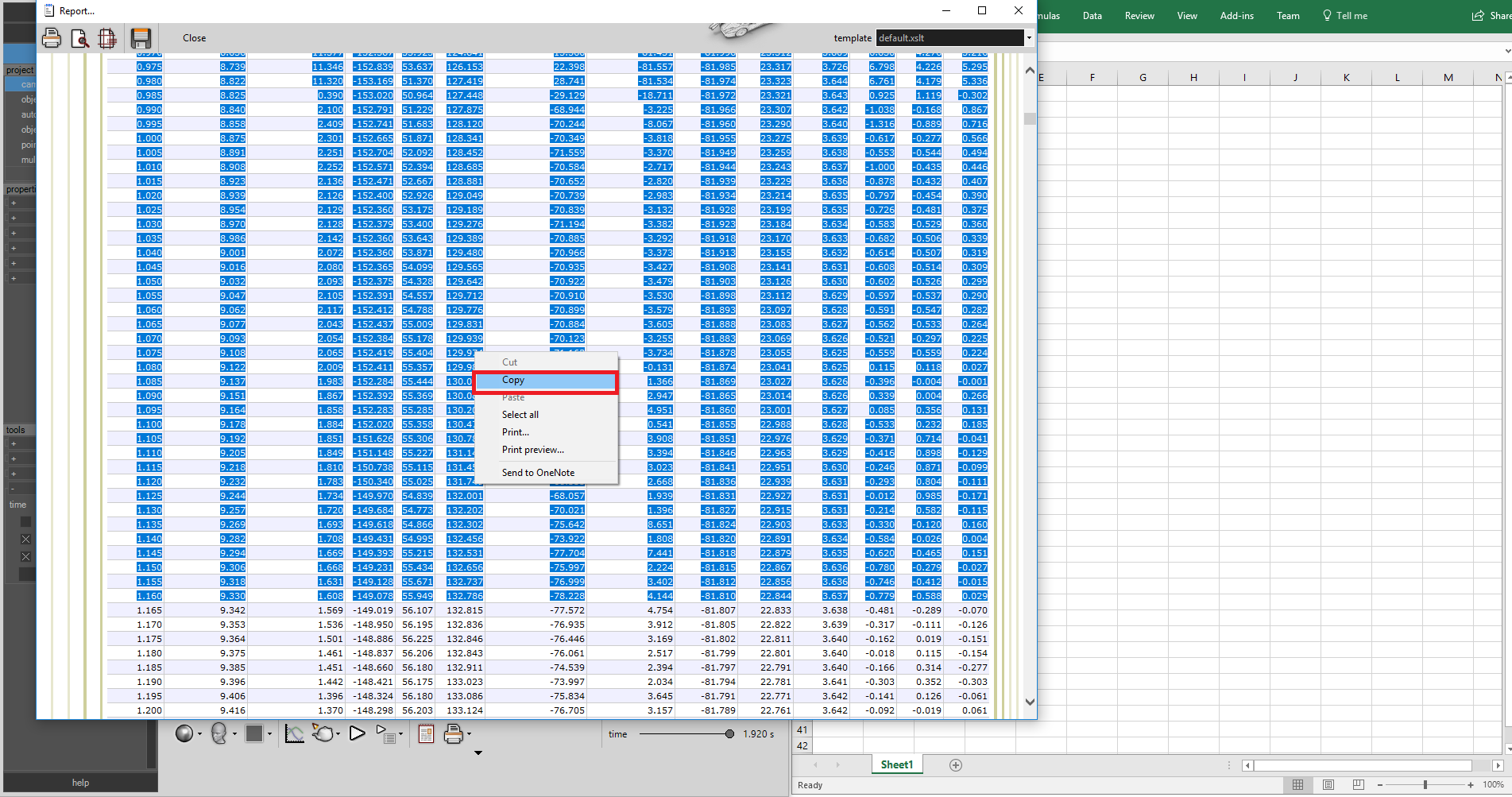Switch to Page Layout view icon in Excel

tap(1328, 785)
